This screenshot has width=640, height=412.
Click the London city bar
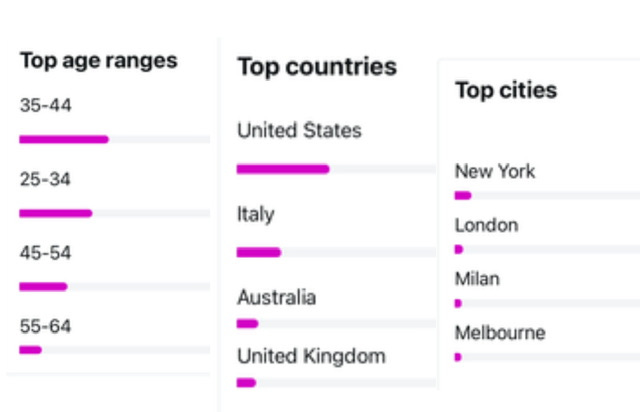point(547,249)
